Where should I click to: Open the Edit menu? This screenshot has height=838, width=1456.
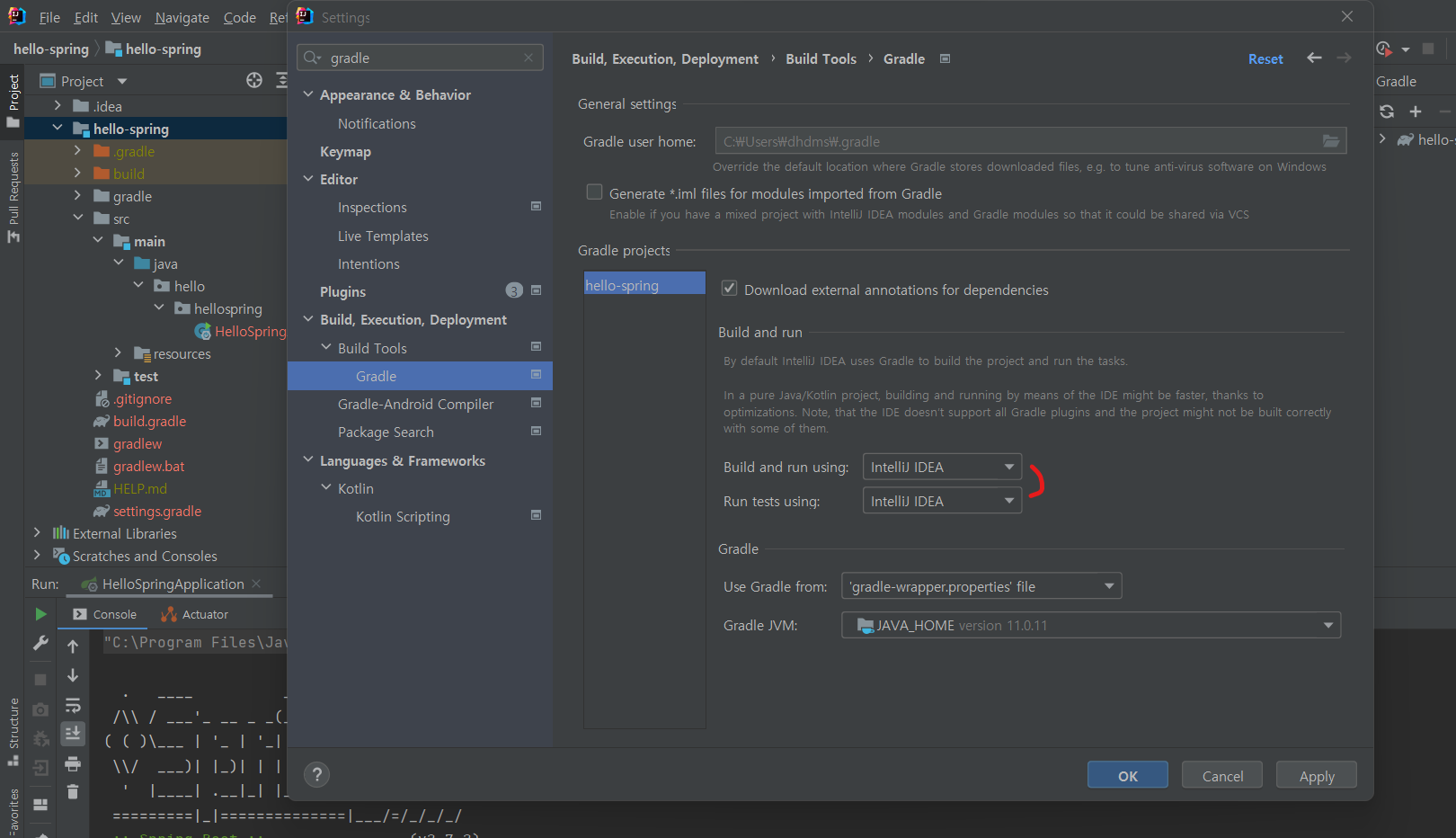[86, 17]
